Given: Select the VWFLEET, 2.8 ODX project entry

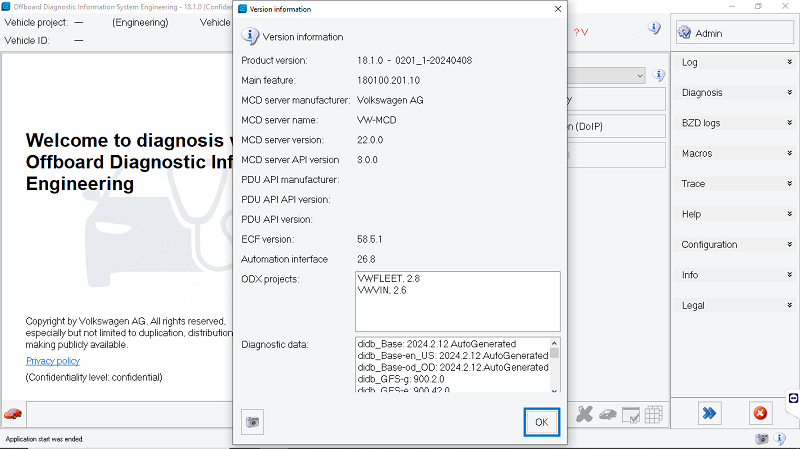Looking at the screenshot, I should point(389,278).
